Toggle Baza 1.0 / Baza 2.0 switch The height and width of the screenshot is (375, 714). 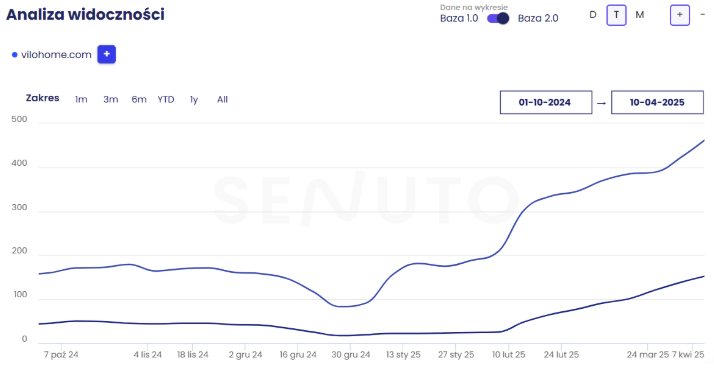(498, 19)
